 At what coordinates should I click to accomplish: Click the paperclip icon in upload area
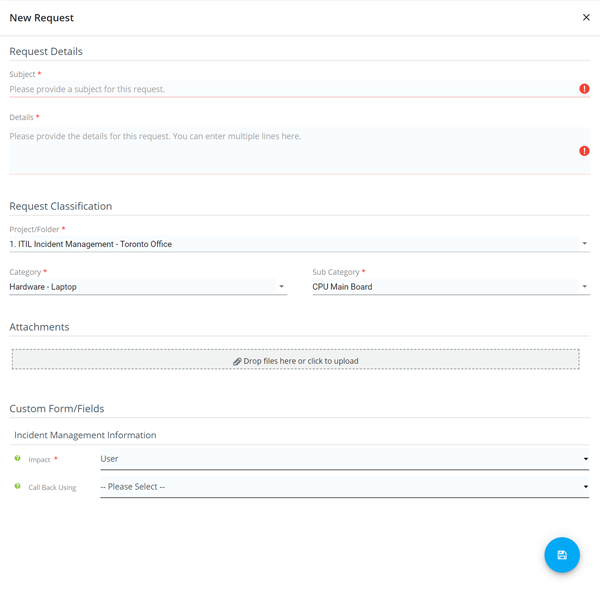click(237, 361)
